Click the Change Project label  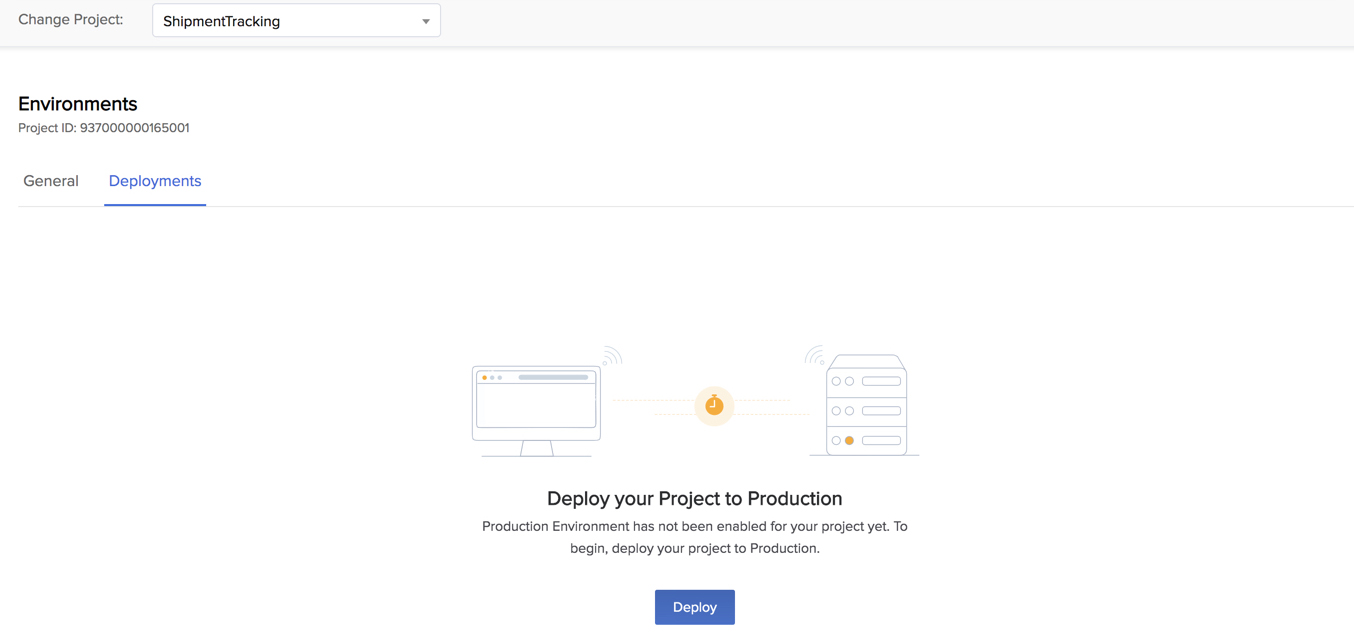(70, 19)
